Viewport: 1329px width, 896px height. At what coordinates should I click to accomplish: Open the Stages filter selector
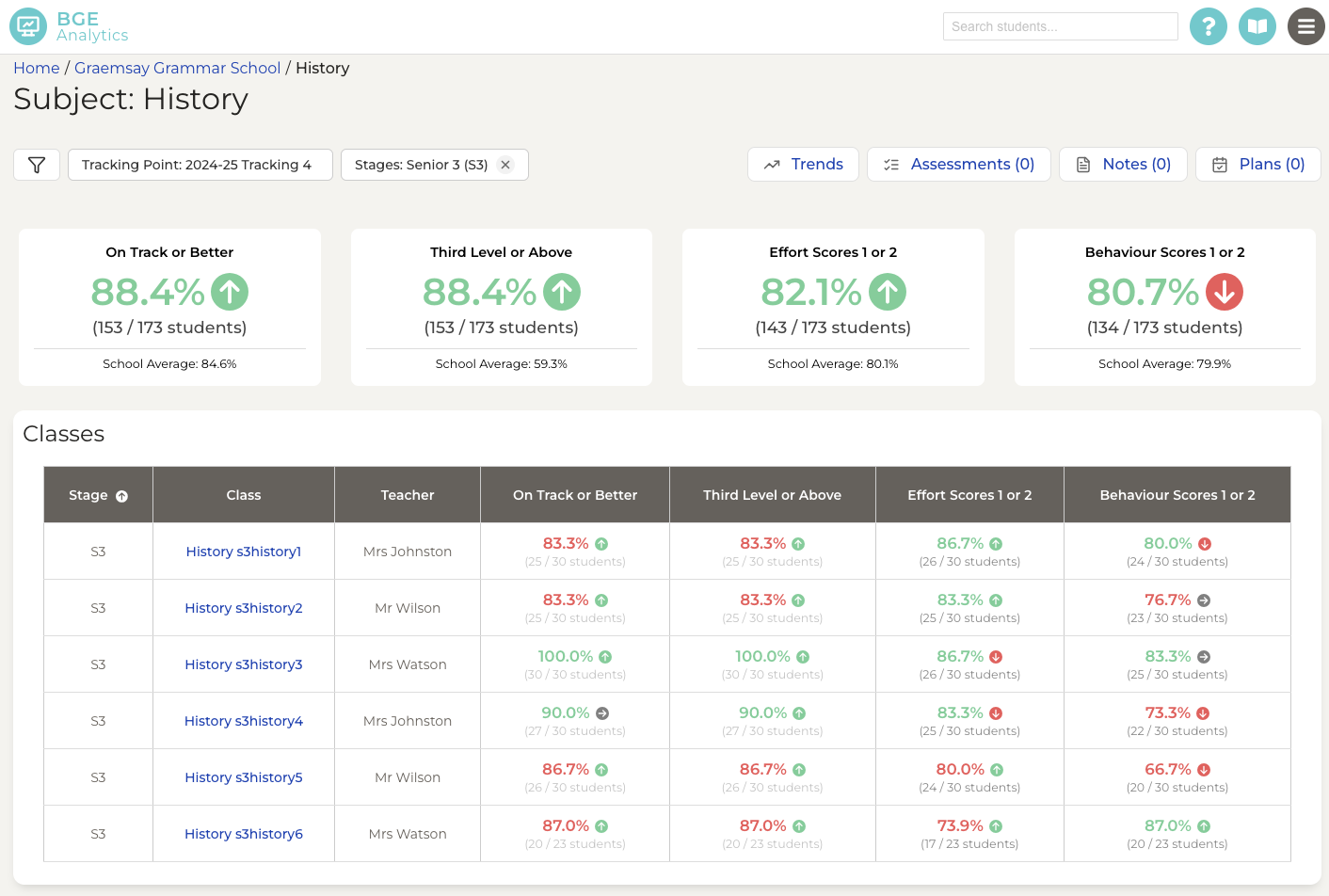point(424,164)
